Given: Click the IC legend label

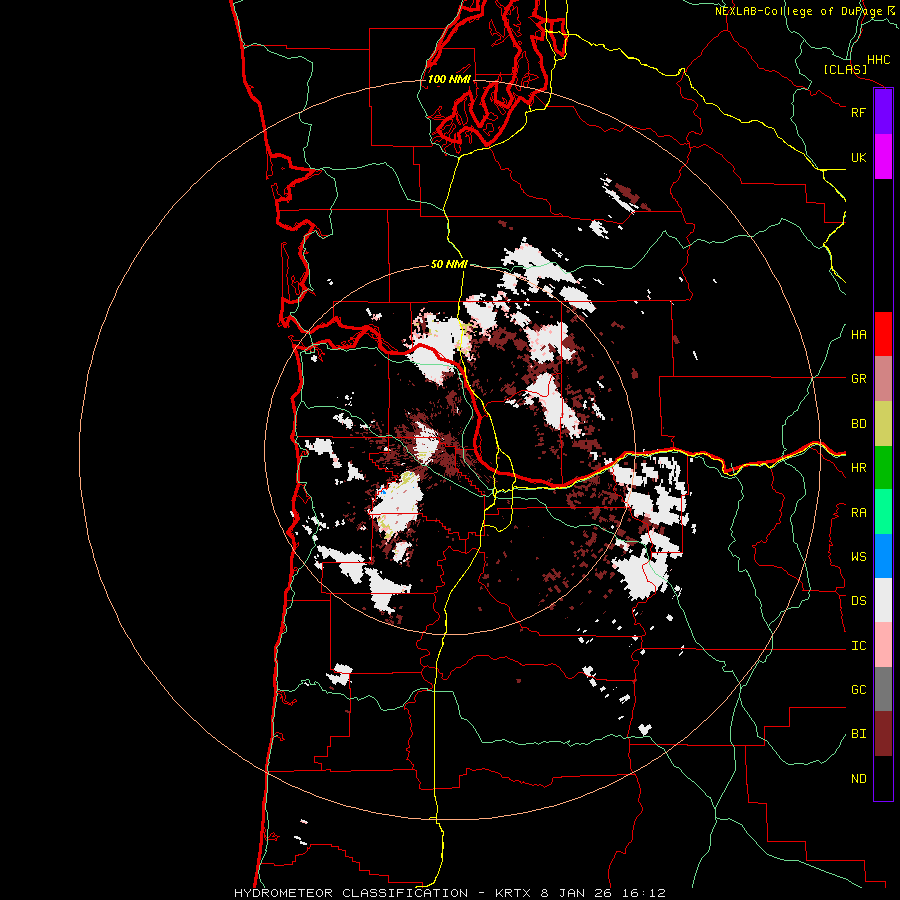Looking at the screenshot, I should 858,646.
